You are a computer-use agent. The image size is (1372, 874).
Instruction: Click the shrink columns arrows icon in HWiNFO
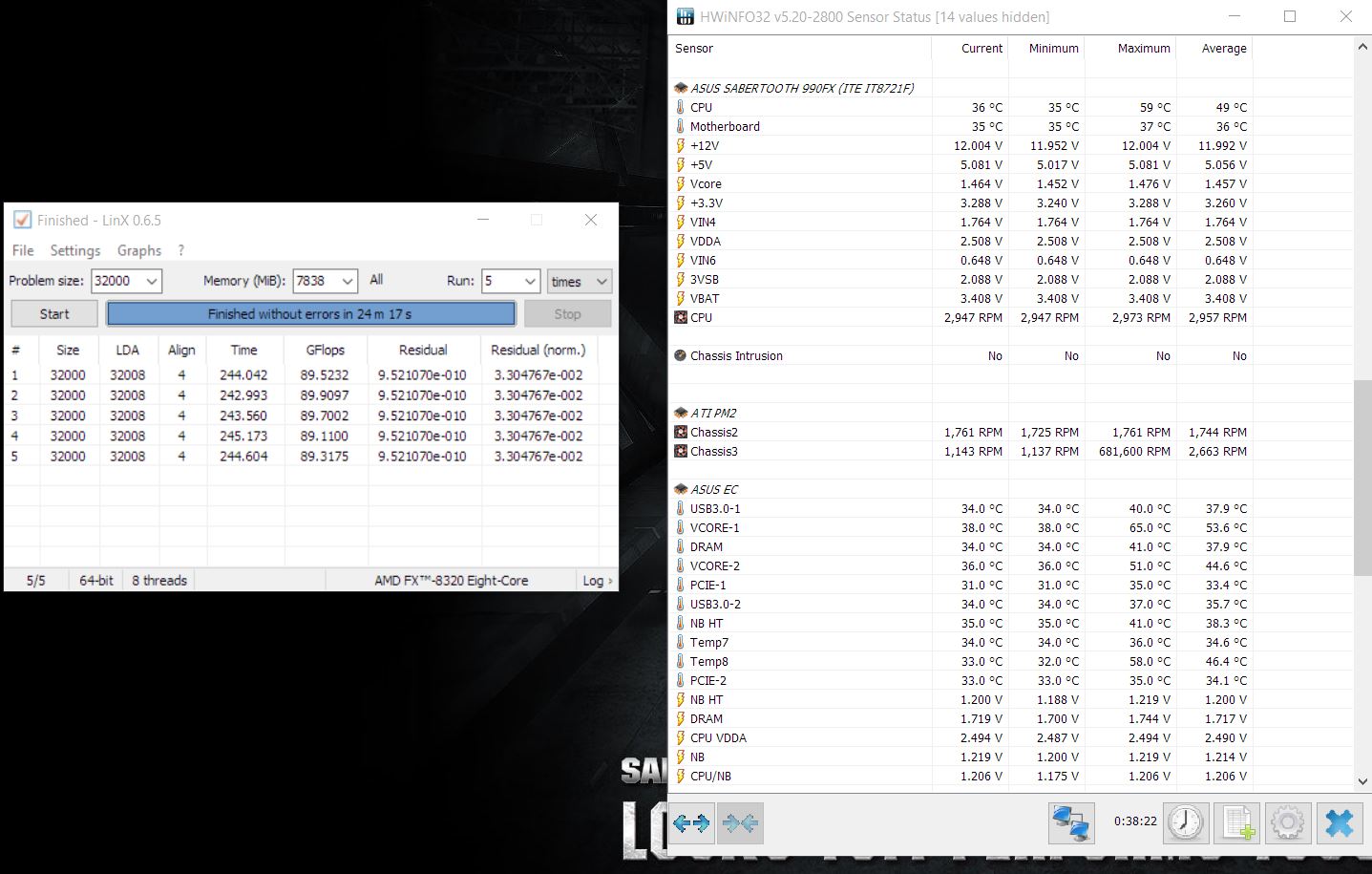click(x=740, y=822)
